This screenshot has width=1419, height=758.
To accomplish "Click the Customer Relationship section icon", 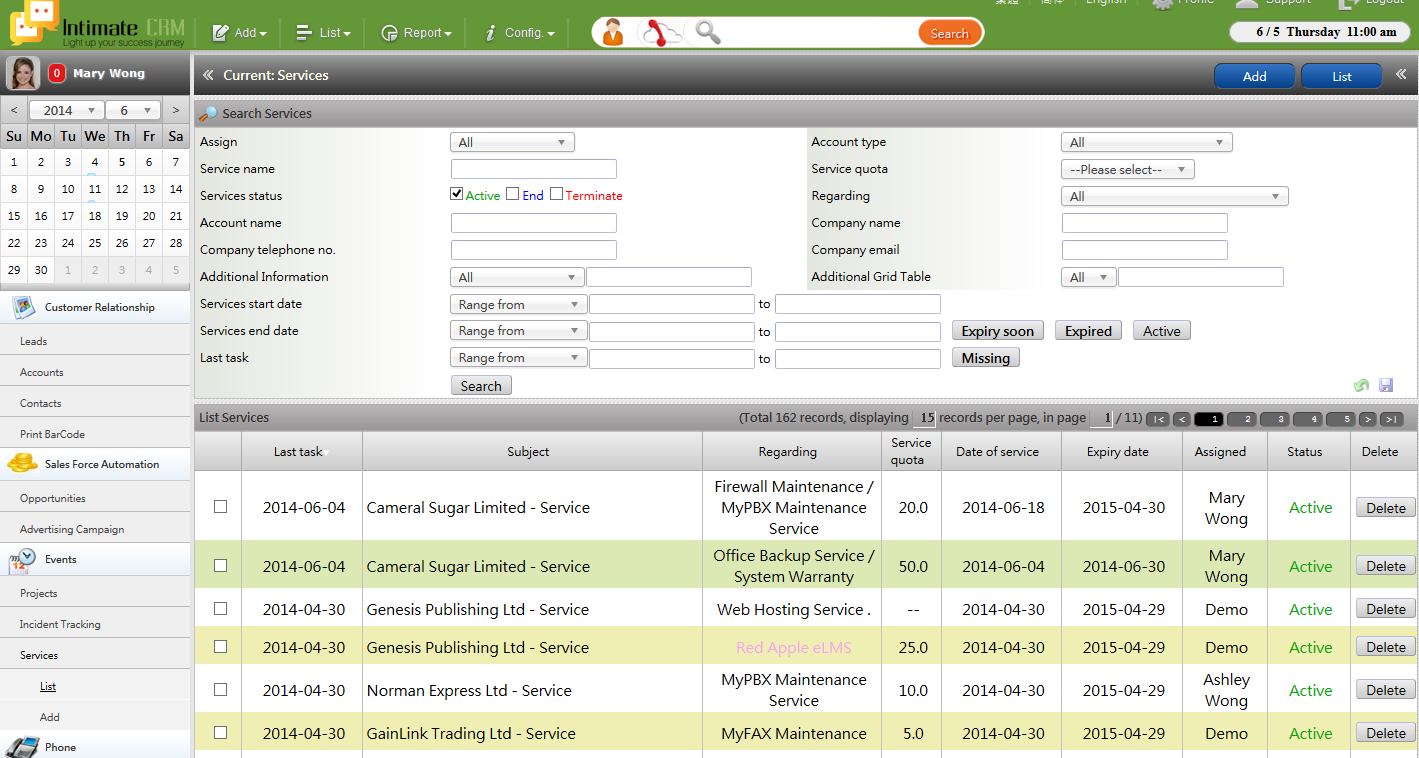I will click(x=24, y=307).
